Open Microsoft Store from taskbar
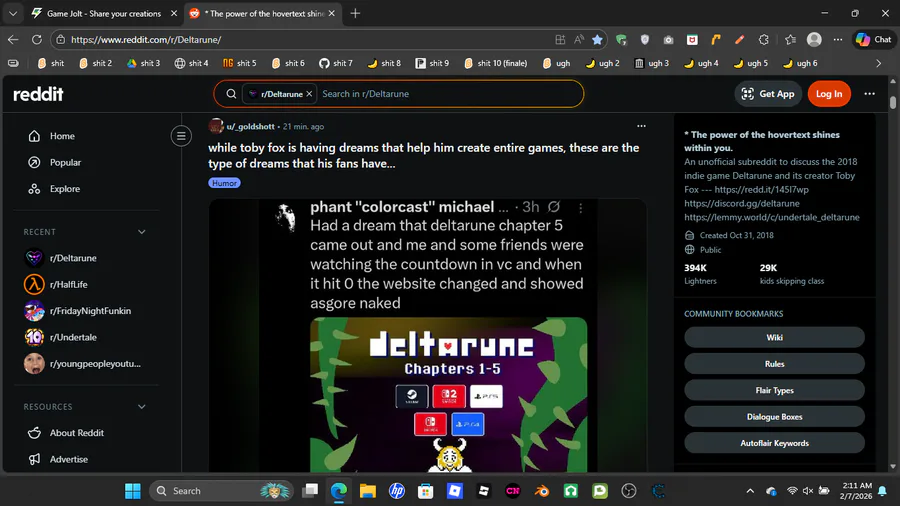Screen dimensions: 900x506 (425, 491)
